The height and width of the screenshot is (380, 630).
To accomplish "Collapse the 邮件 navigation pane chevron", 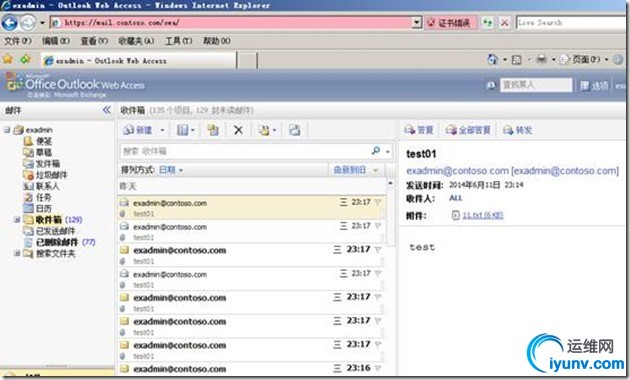I will coord(106,110).
